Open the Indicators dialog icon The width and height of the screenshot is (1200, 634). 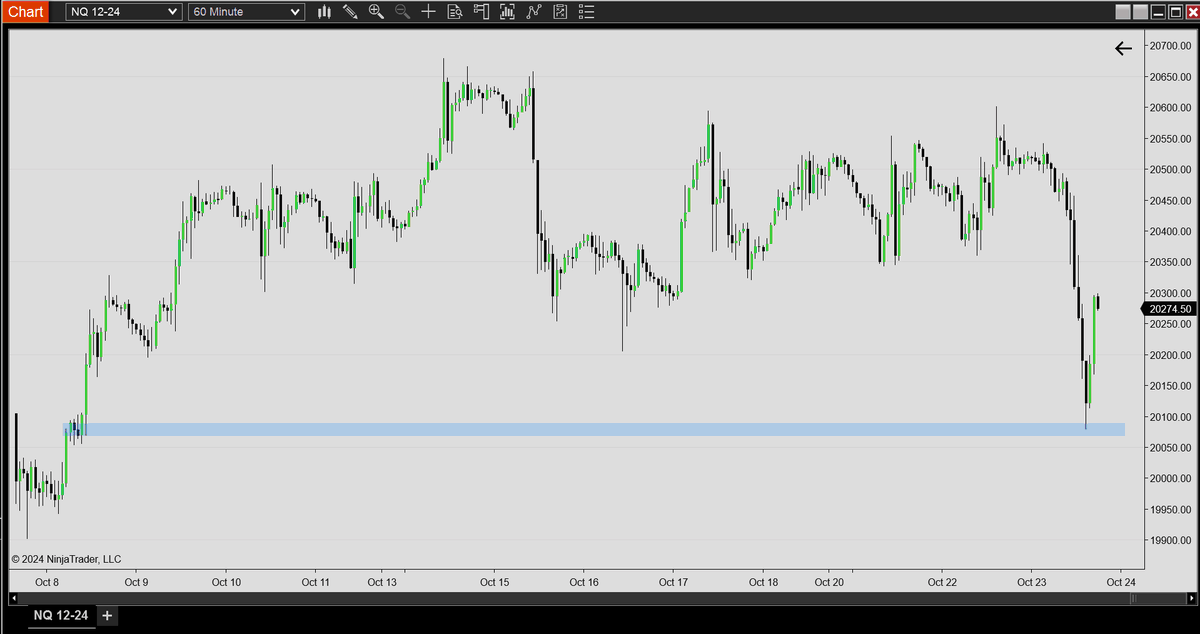[x=533, y=12]
